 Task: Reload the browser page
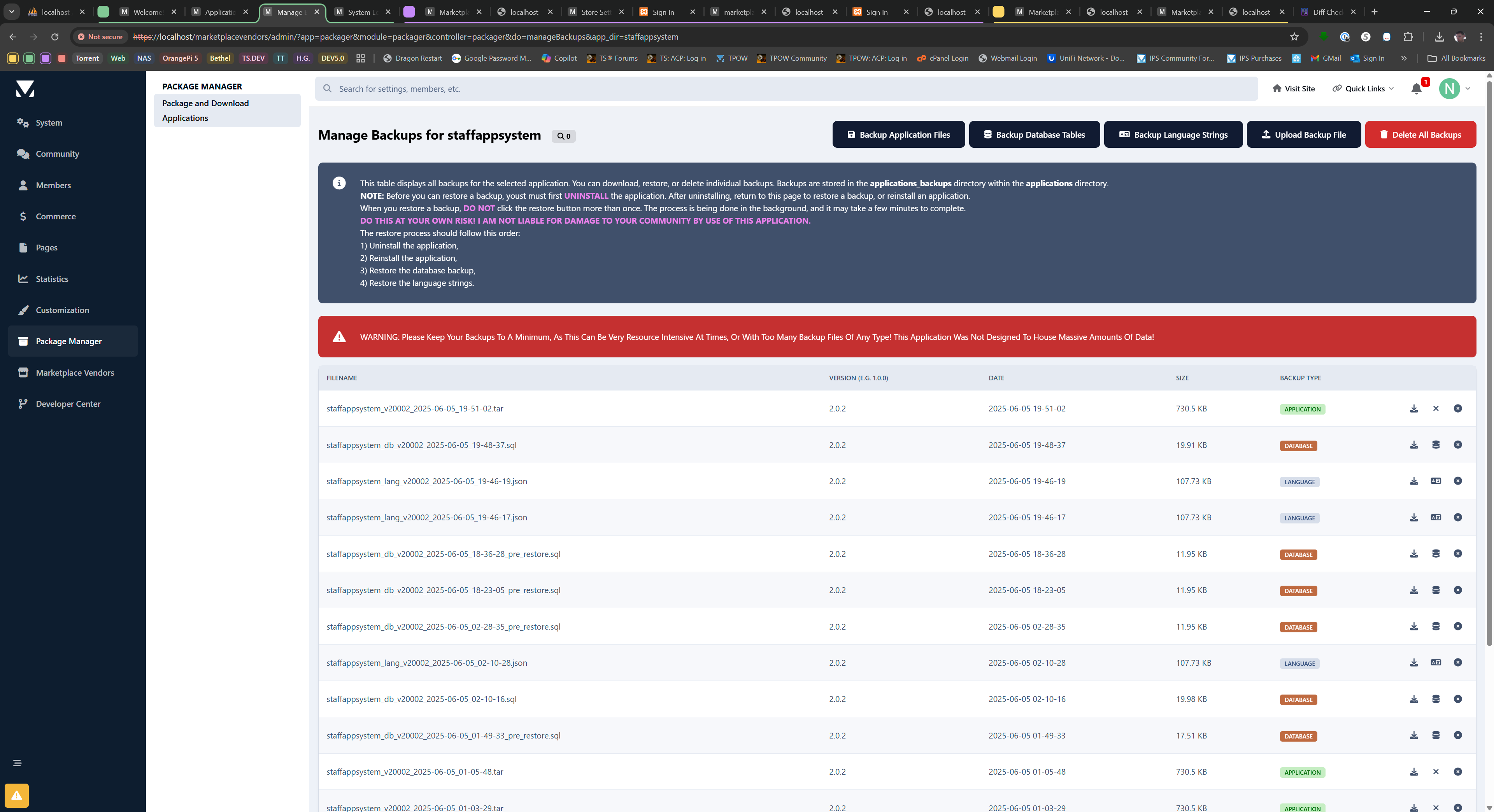tap(54, 37)
